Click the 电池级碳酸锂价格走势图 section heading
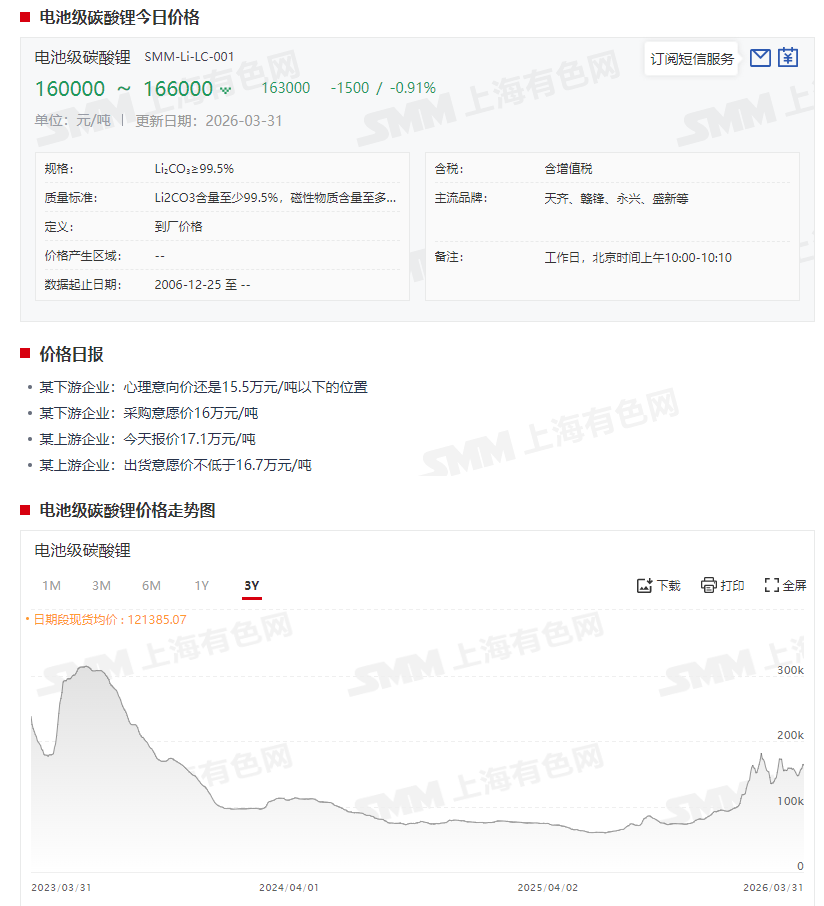824x906 pixels. point(127,510)
